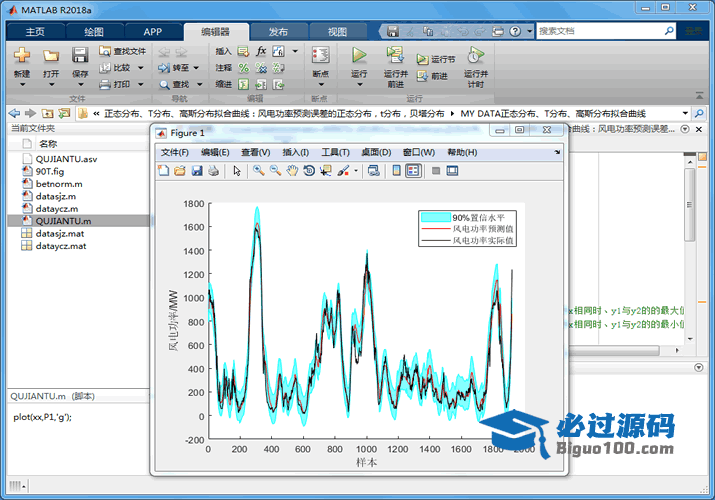715x500 pixels.
Task: Click the cyan 90% confidence legend swatch
Action: pos(435,217)
